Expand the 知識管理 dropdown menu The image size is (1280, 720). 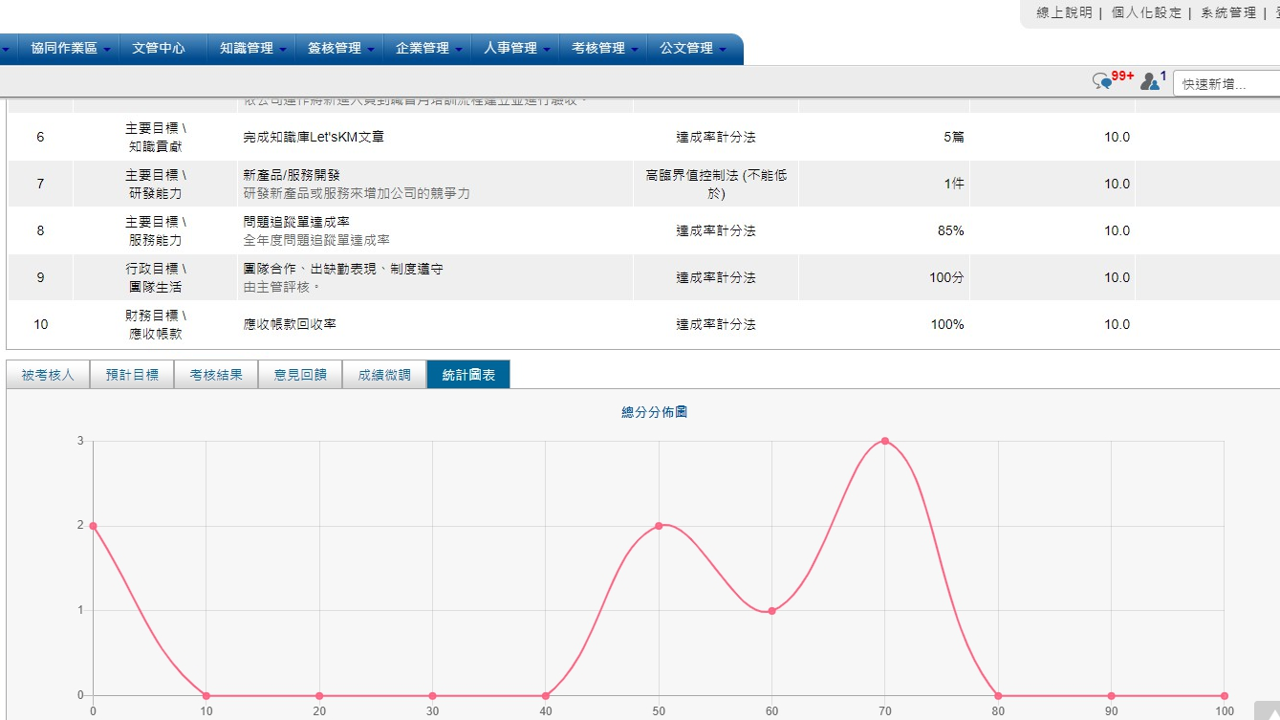pyautogui.click(x=252, y=48)
